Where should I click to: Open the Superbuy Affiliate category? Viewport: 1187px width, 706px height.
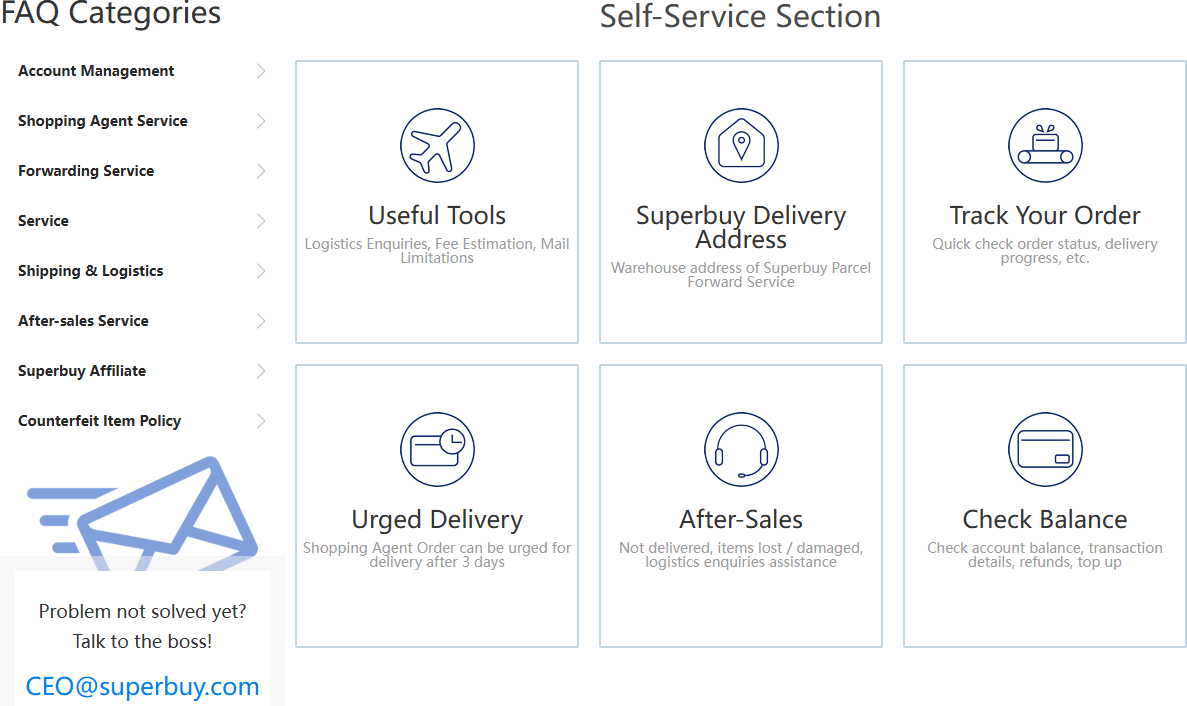point(82,371)
